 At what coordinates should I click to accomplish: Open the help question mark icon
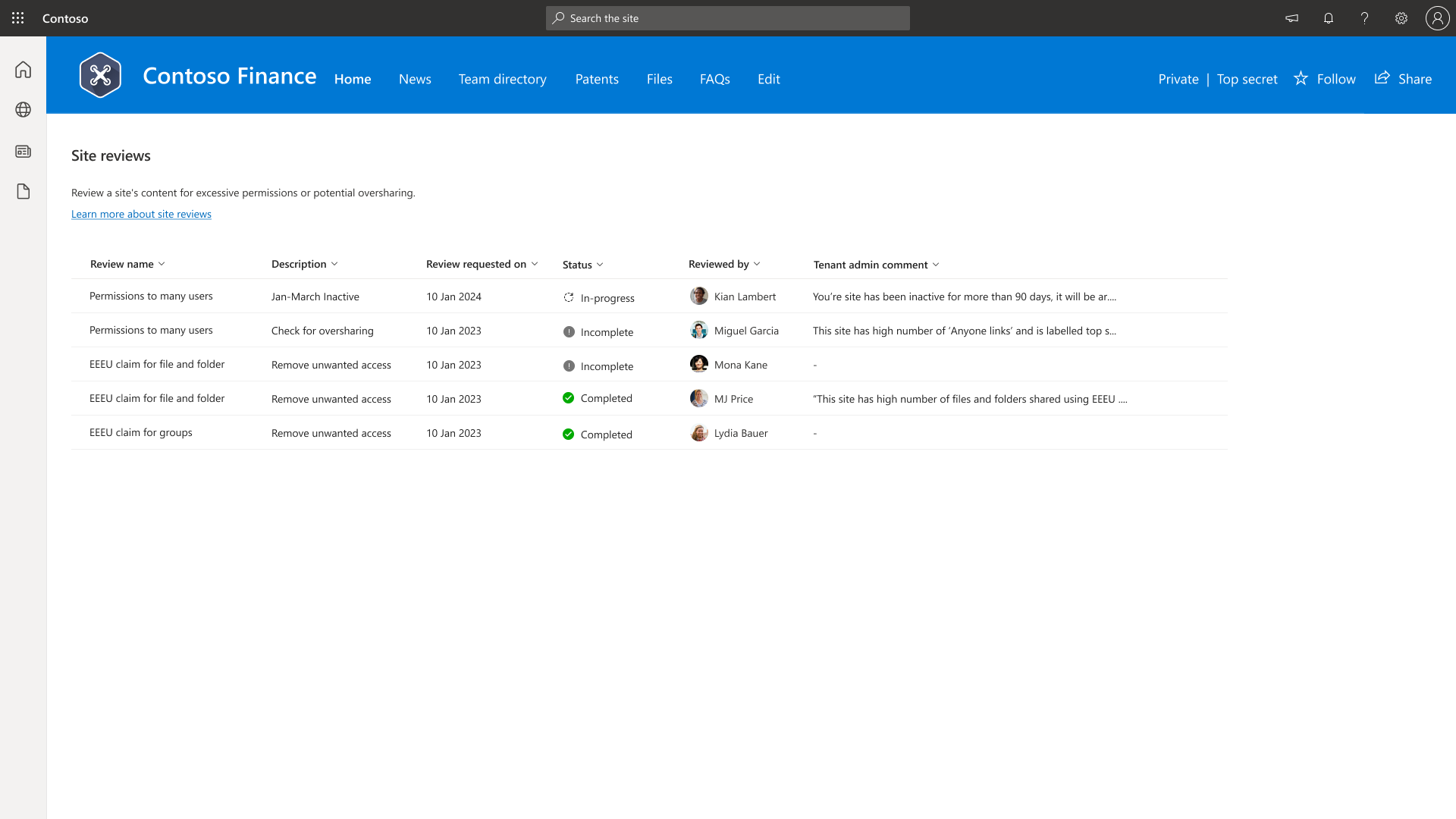[x=1365, y=18]
